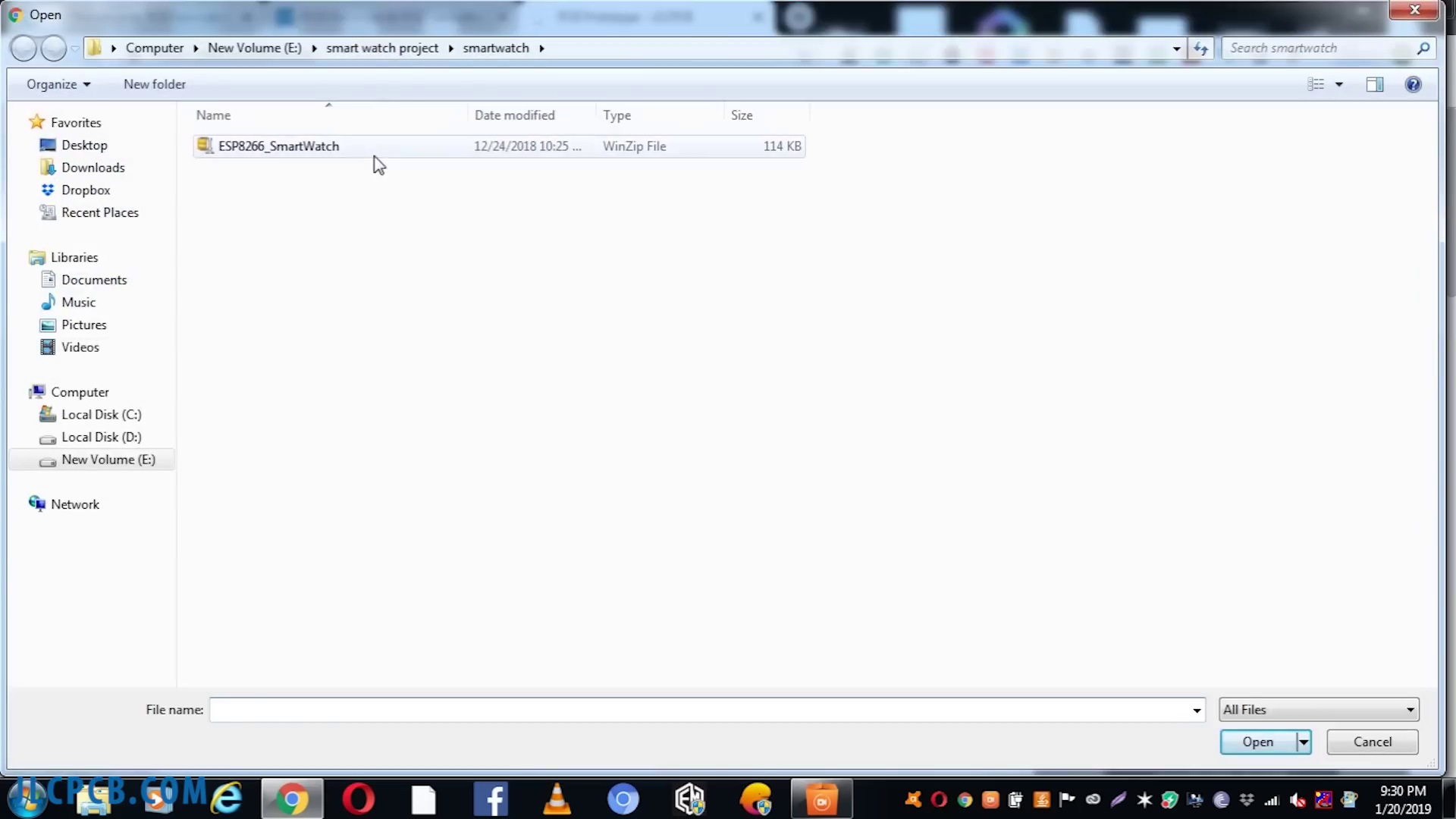Sort files by Date modified column
This screenshot has width=1456, height=819.
coord(514,115)
